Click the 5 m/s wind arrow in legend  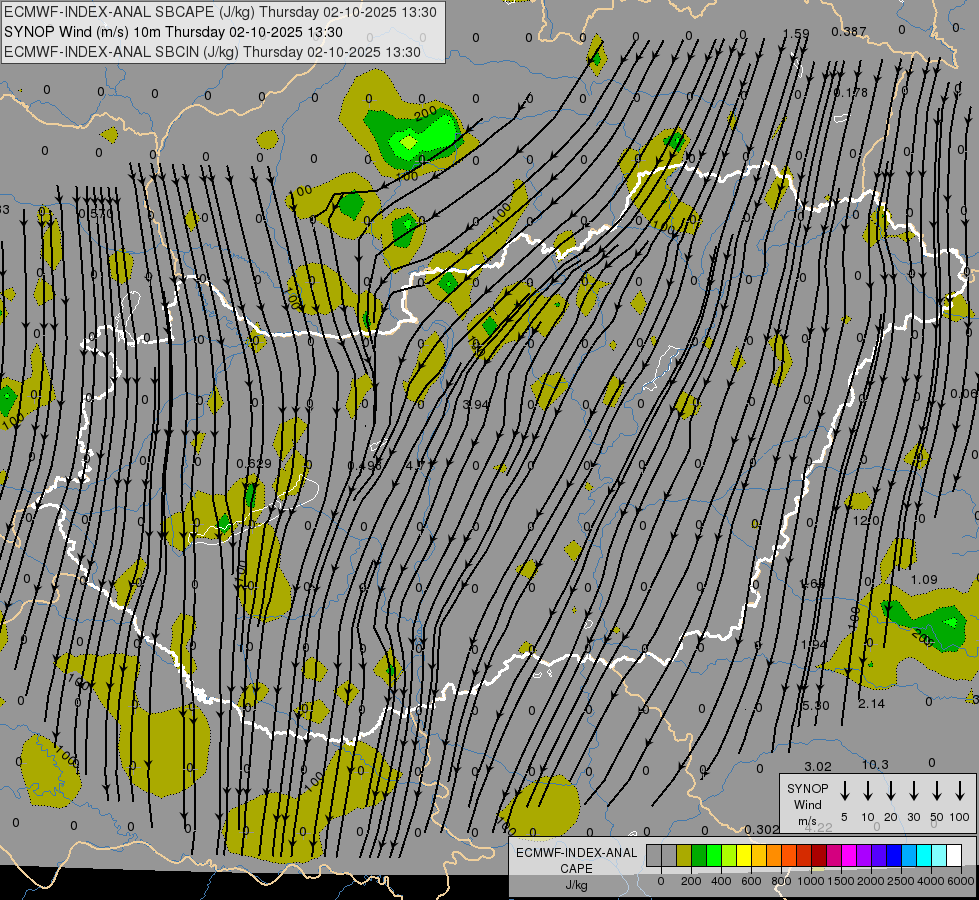pos(844,791)
